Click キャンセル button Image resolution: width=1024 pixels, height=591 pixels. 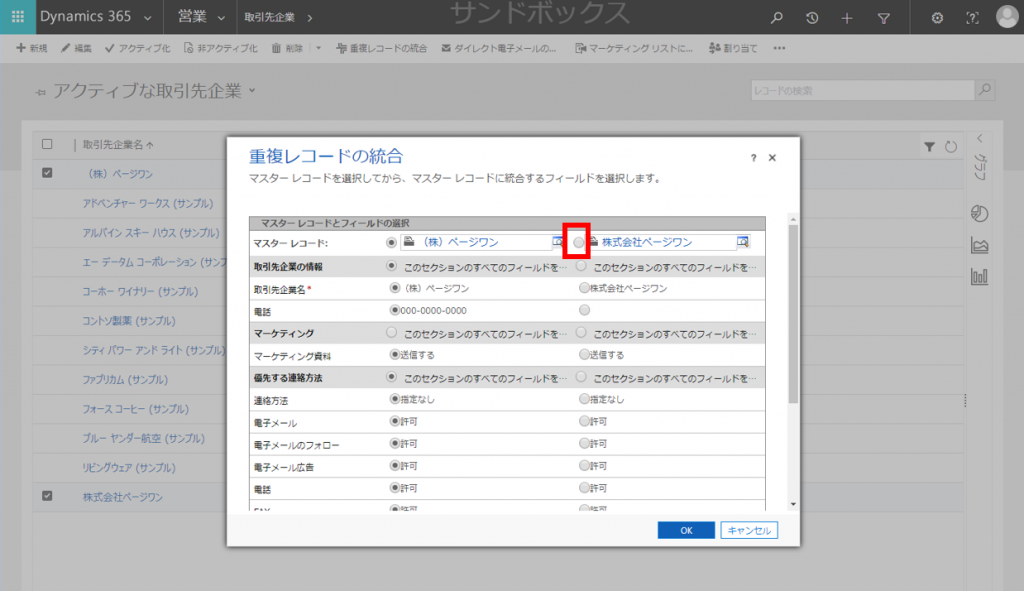pyautogui.click(x=749, y=530)
